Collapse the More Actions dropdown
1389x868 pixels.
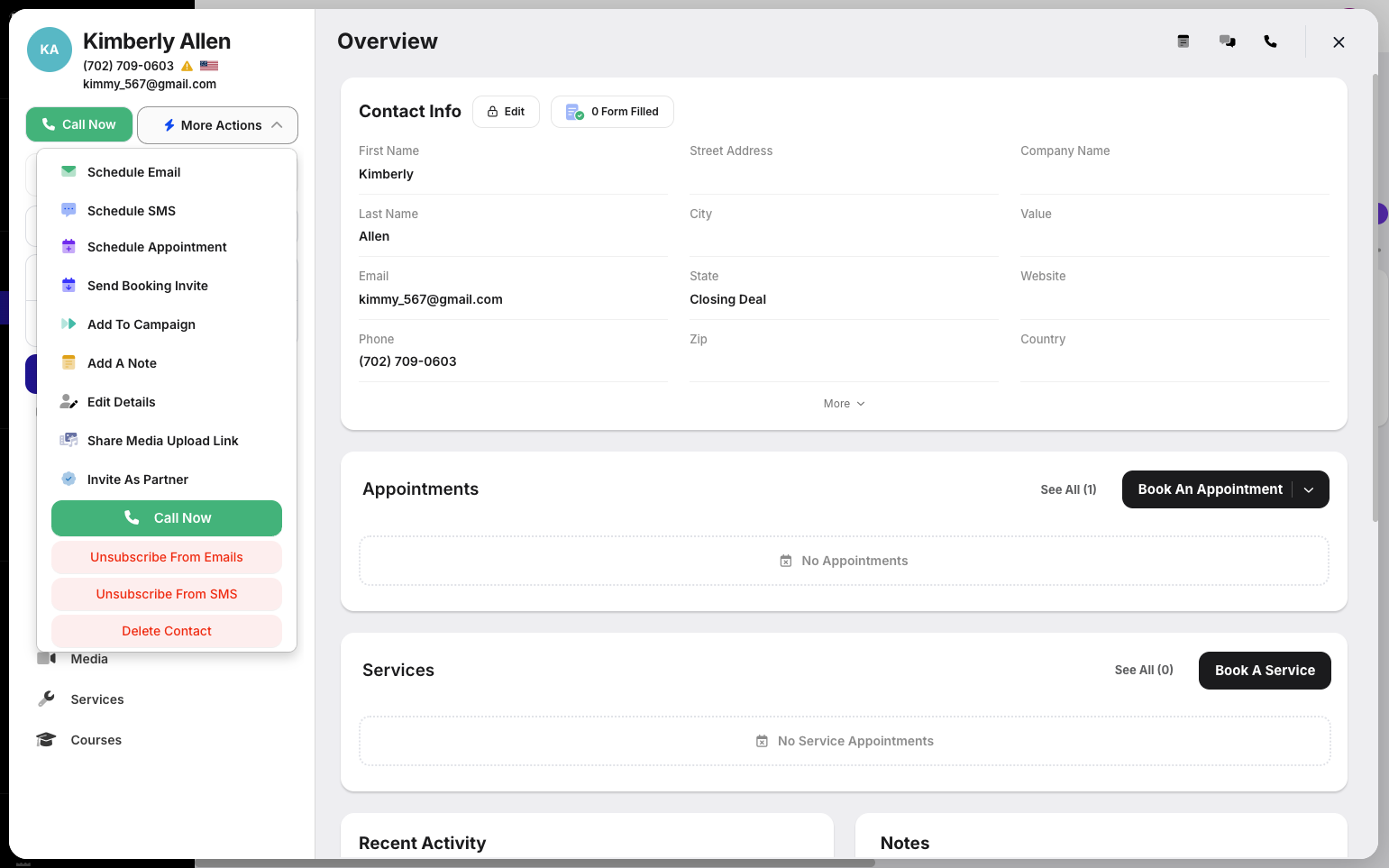(217, 125)
